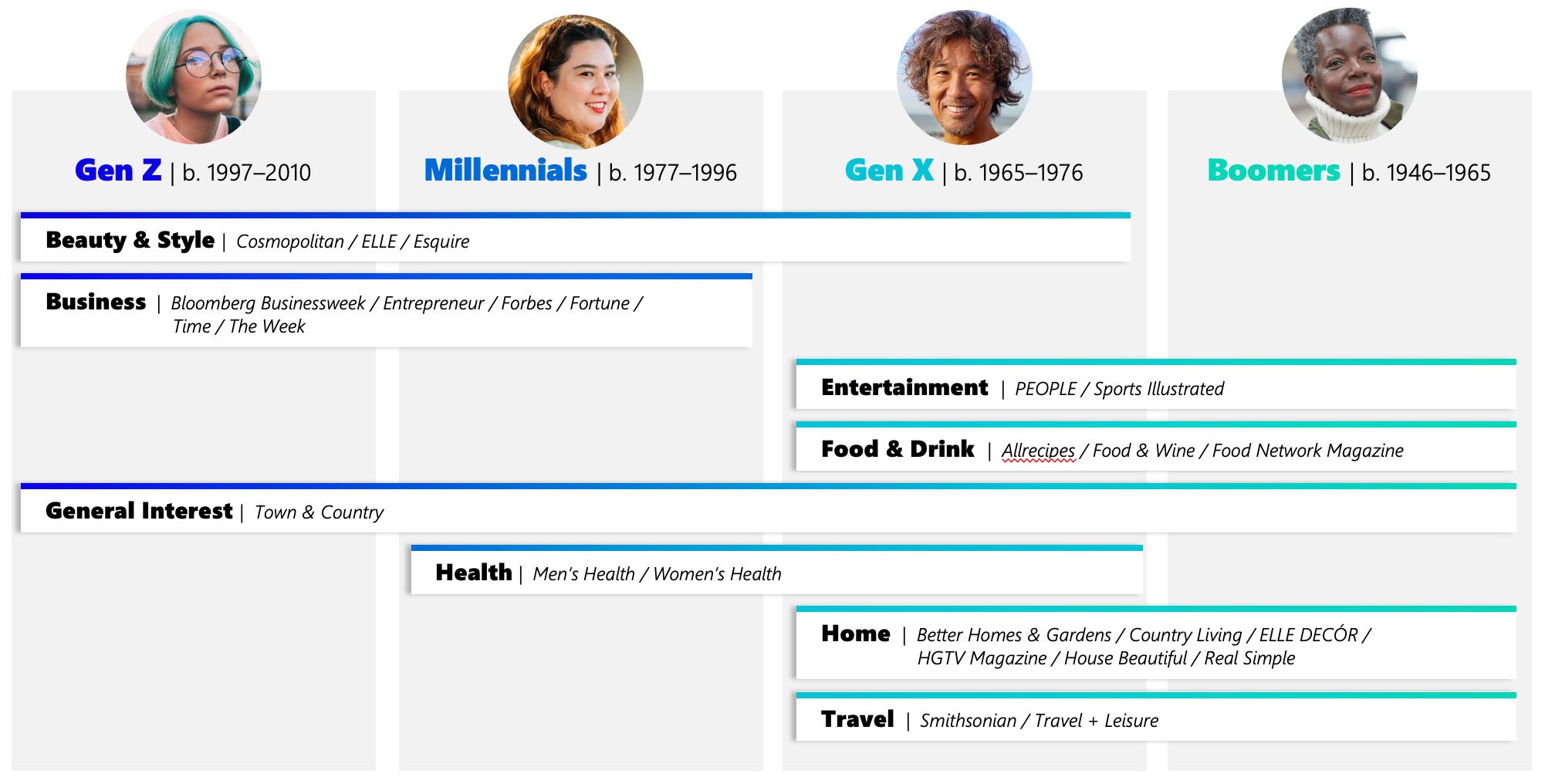1545x784 pixels.
Task: Select the Business category label
Action: coord(96,302)
